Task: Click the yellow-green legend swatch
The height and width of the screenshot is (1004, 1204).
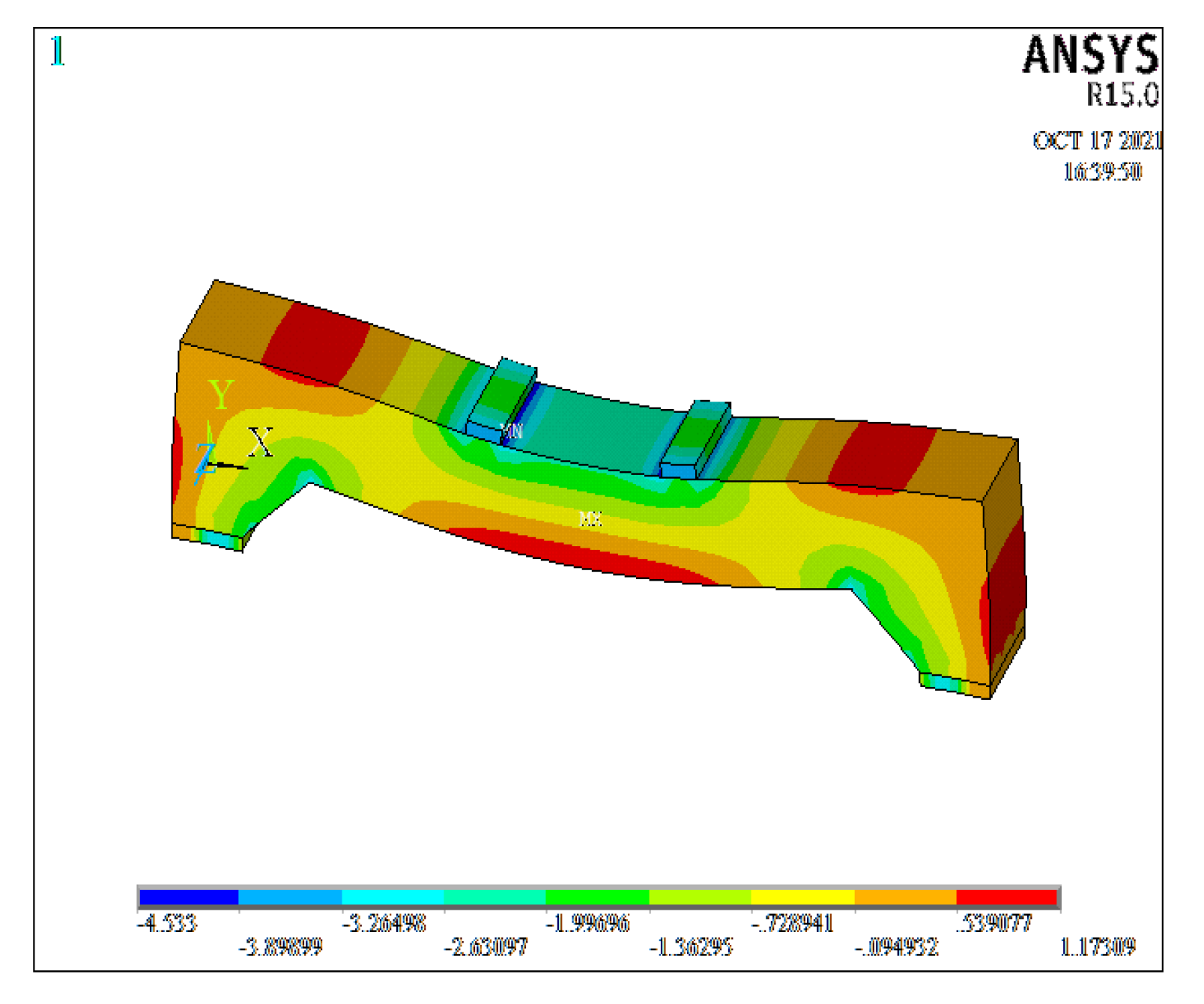Action: [x=700, y=897]
